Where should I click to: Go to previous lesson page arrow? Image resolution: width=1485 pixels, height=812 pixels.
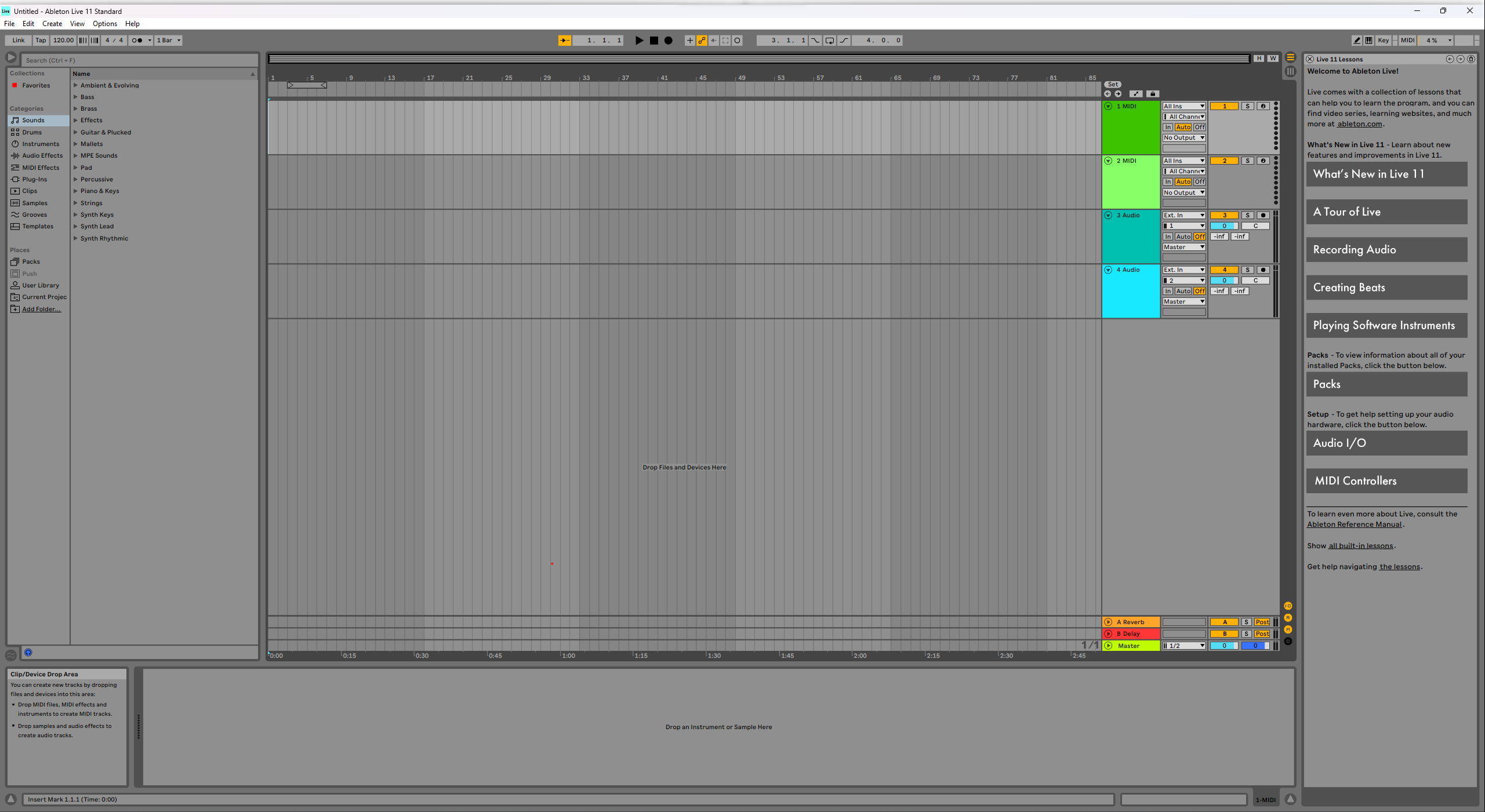coord(1450,59)
